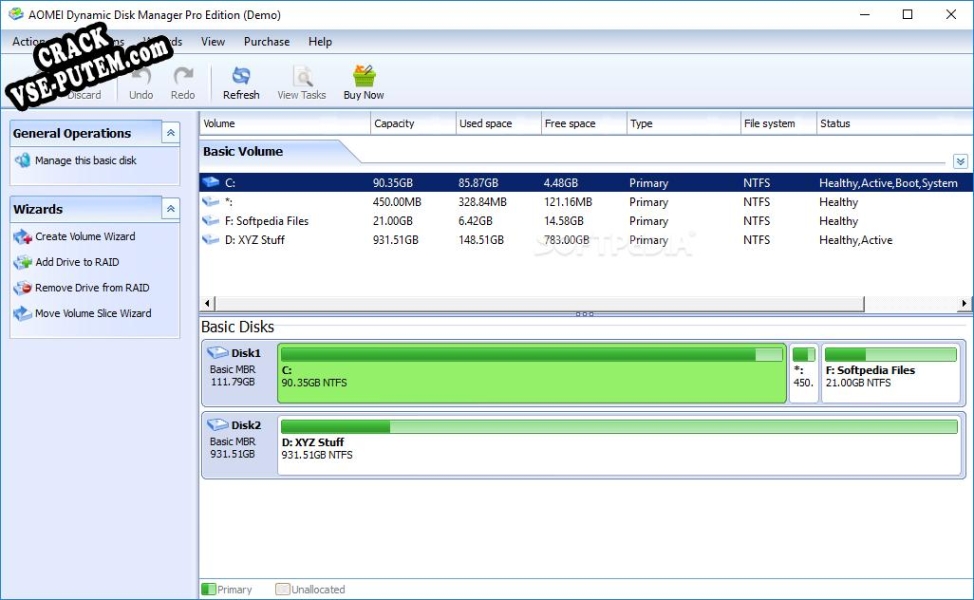The height and width of the screenshot is (600, 974).
Task: Click the Move Volume Slice Wizard icon
Action: pyautogui.click(x=22, y=313)
